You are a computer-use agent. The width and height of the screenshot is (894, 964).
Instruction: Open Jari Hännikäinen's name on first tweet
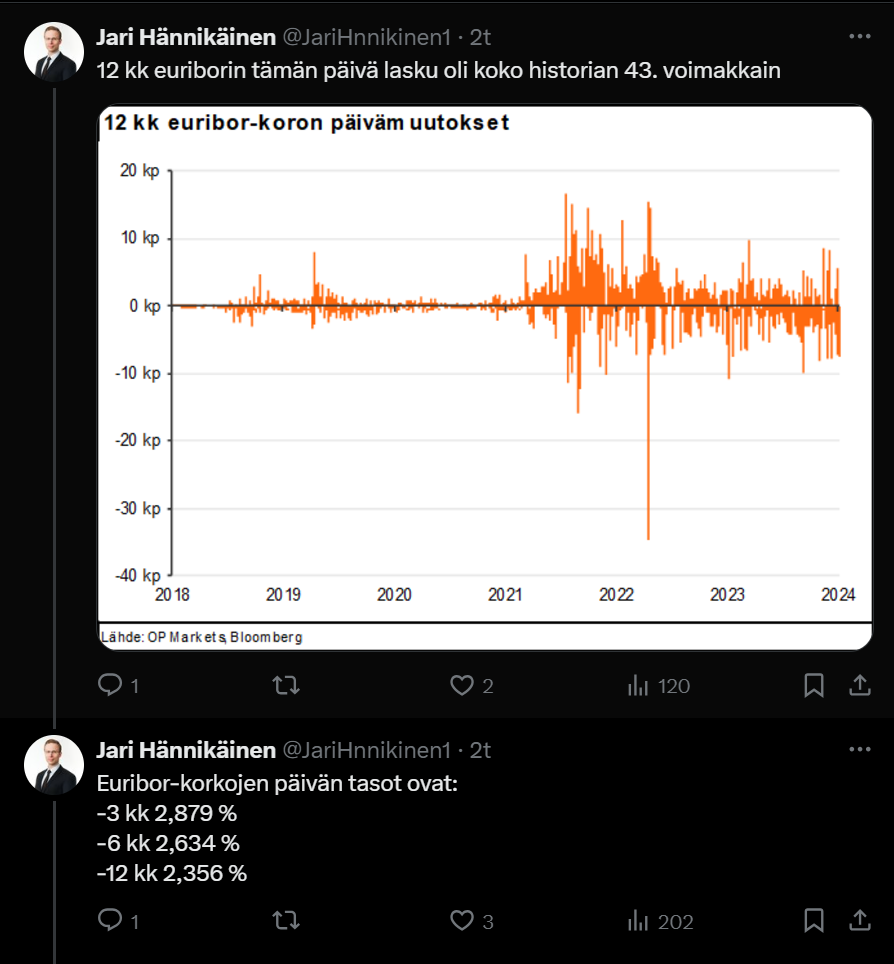186,38
